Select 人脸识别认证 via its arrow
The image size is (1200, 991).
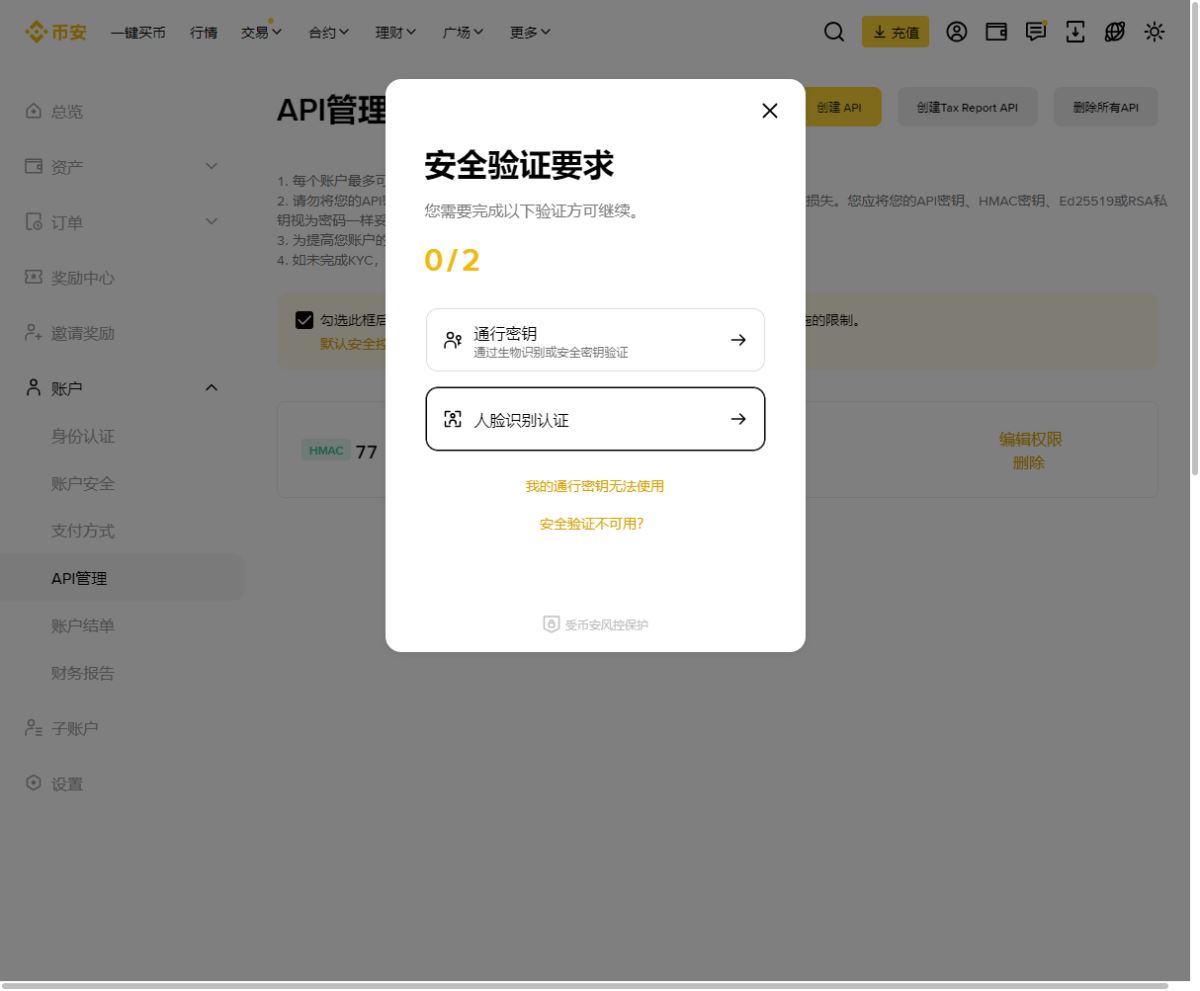(738, 419)
